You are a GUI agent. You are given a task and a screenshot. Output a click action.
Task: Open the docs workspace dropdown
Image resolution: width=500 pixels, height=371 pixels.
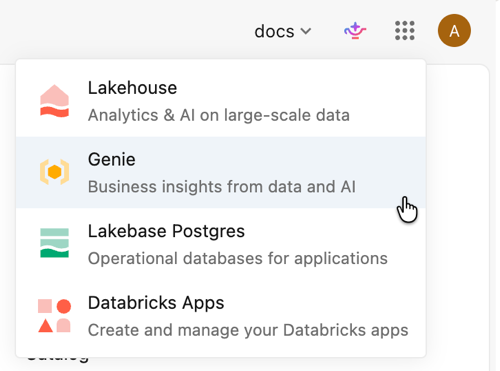click(x=283, y=31)
